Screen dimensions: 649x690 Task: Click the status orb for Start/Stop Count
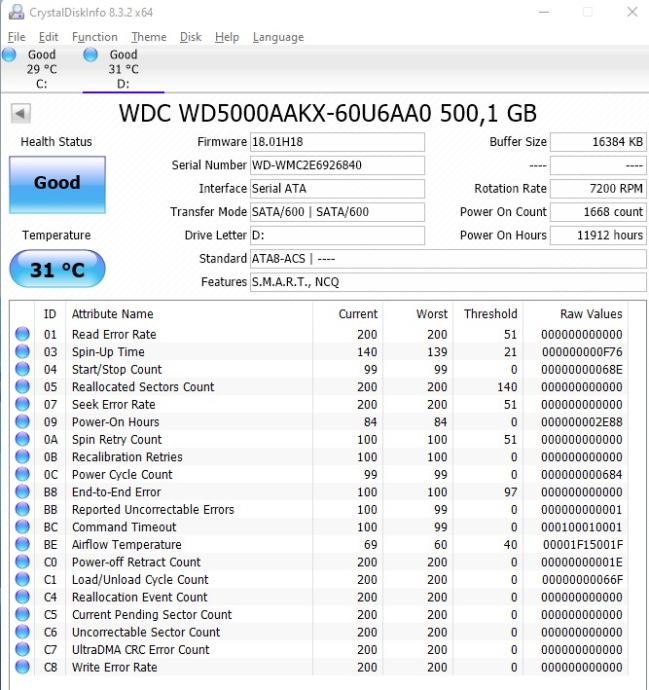pos(22,369)
